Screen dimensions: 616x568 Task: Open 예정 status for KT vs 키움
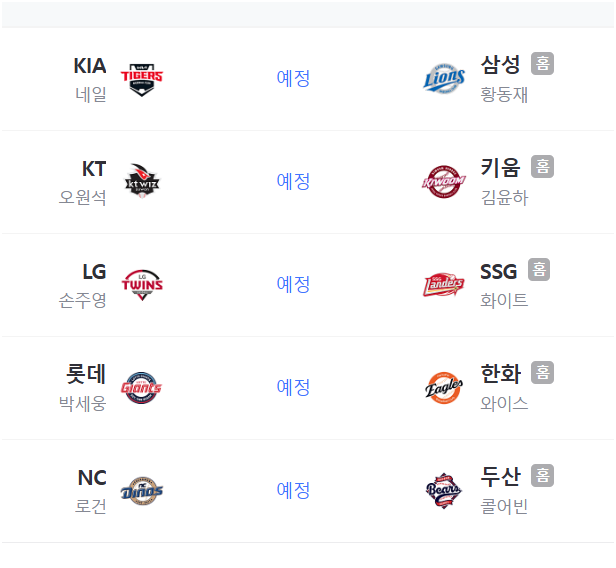[x=293, y=181]
